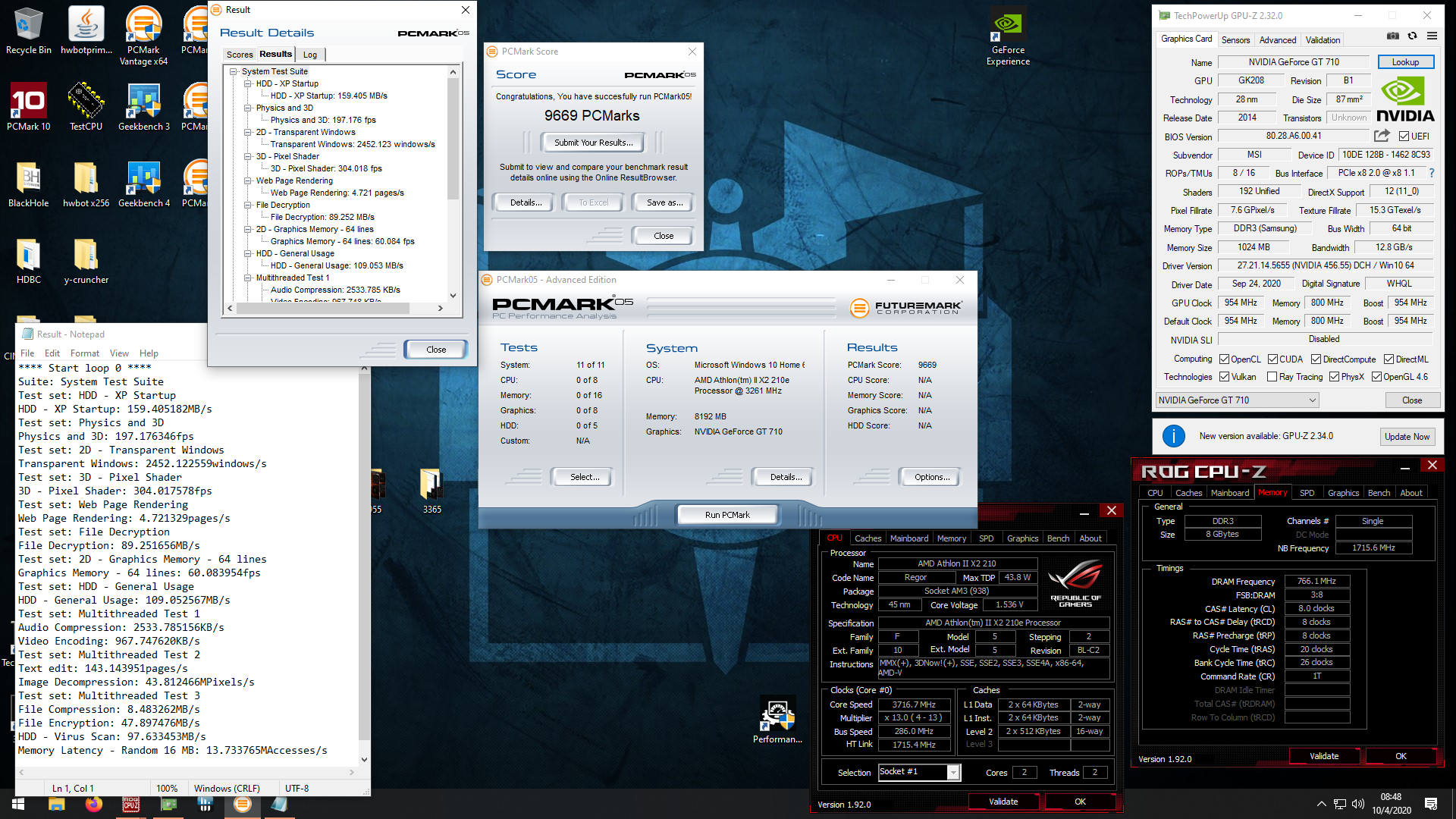Toggle the DirectML checkbox
Viewport: 1456px width, 819px height.
click(x=1389, y=359)
